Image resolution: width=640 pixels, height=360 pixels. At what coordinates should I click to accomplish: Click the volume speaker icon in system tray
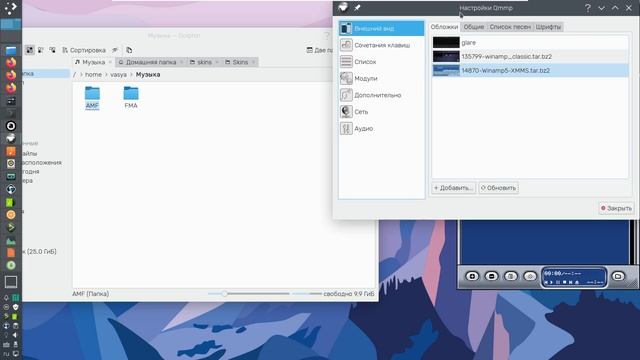click(x=15, y=335)
